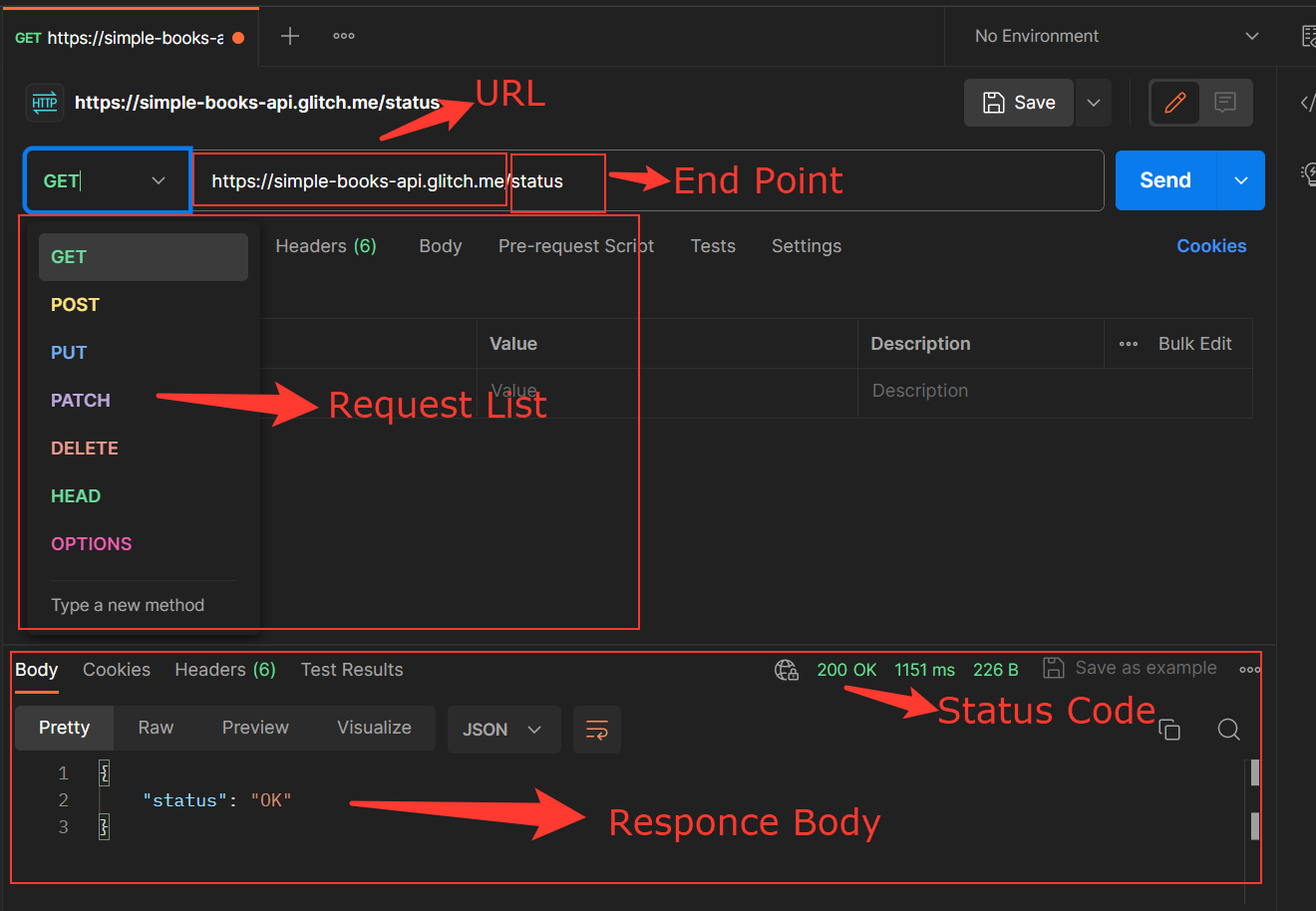The height and width of the screenshot is (911, 1316).
Task: Select PATCH from method list
Action: [144, 401]
